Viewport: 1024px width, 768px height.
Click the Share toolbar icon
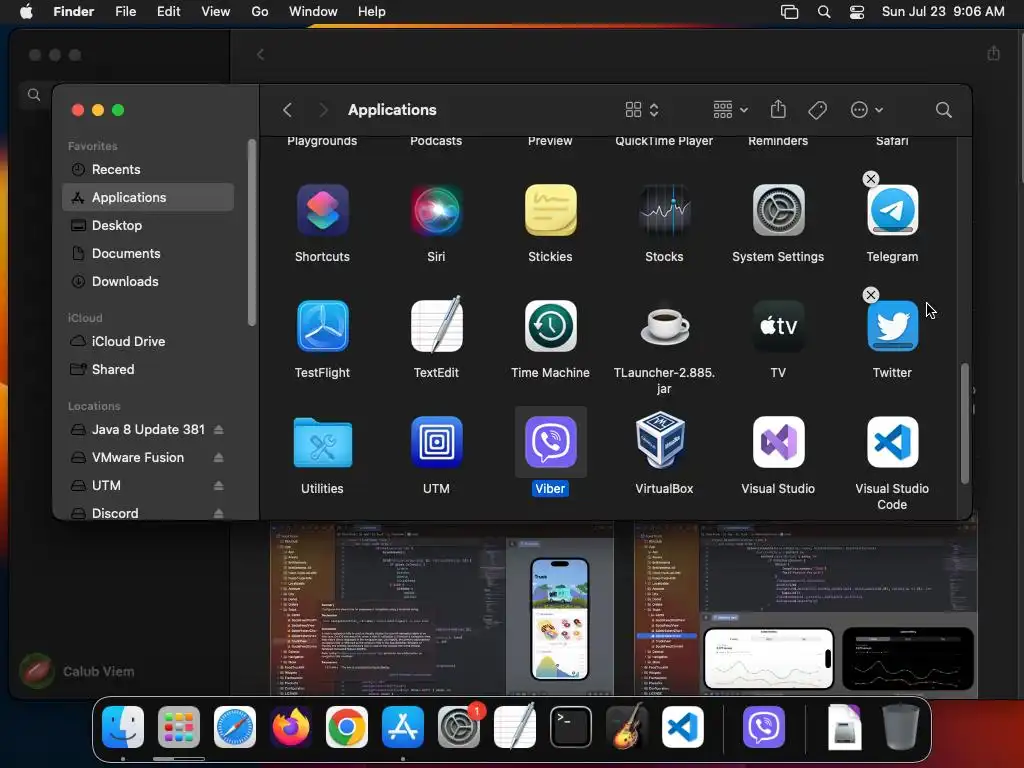click(778, 109)
